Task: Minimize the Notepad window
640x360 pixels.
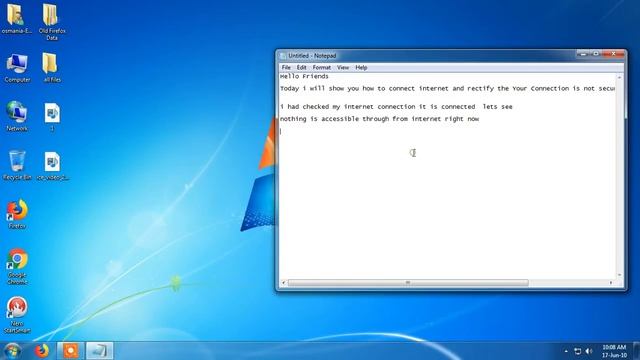Action: pyautogui.click(x=583, y=53)
